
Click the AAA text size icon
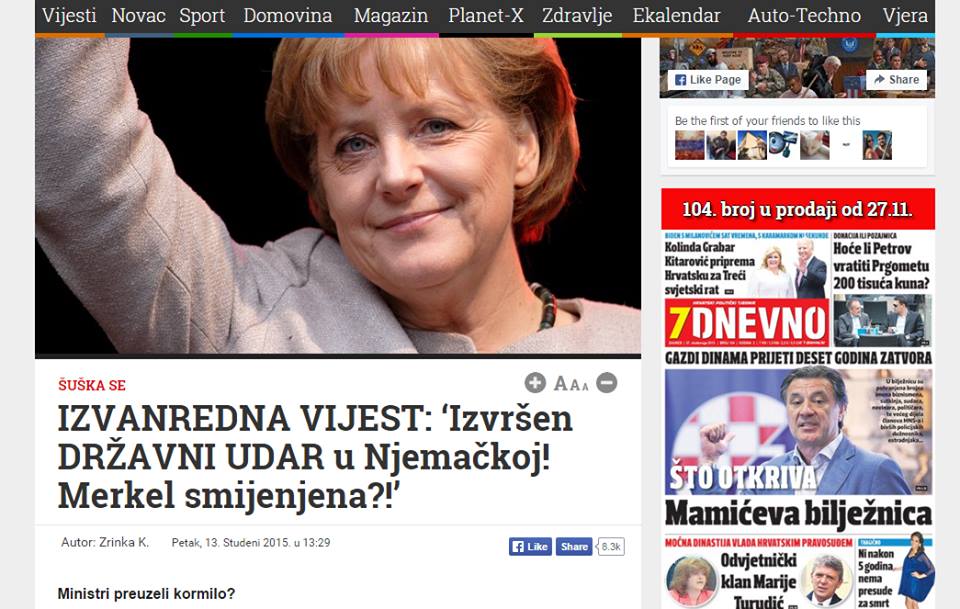pos(571,384)
